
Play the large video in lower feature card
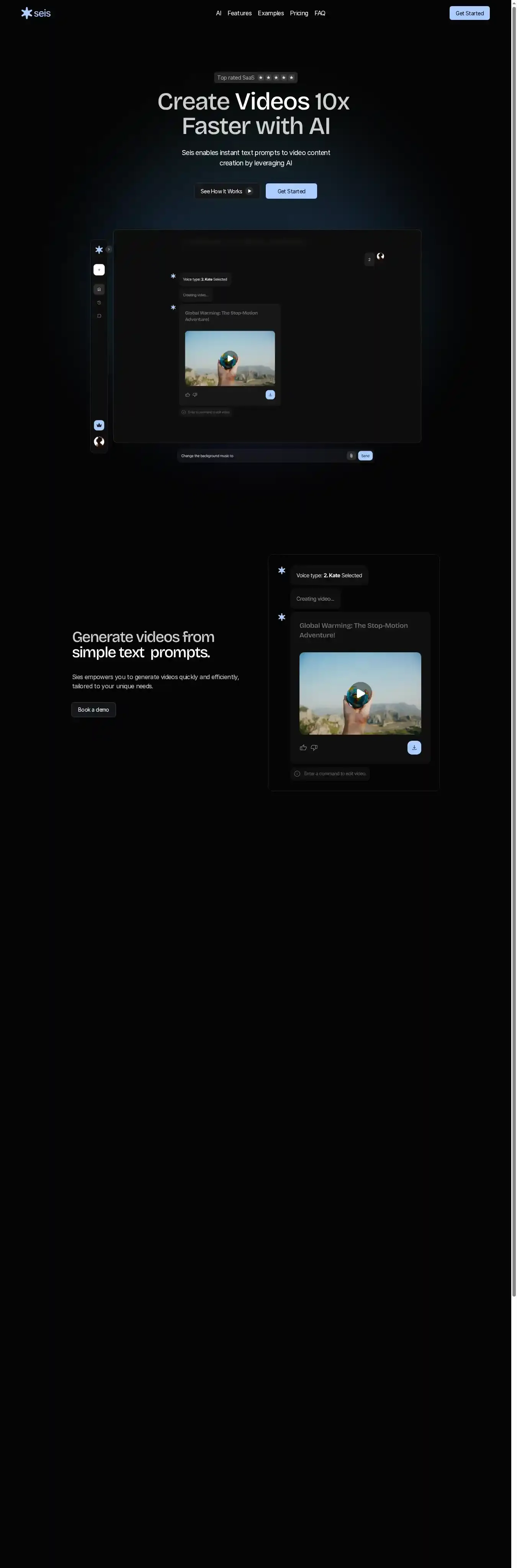point(360,693)
